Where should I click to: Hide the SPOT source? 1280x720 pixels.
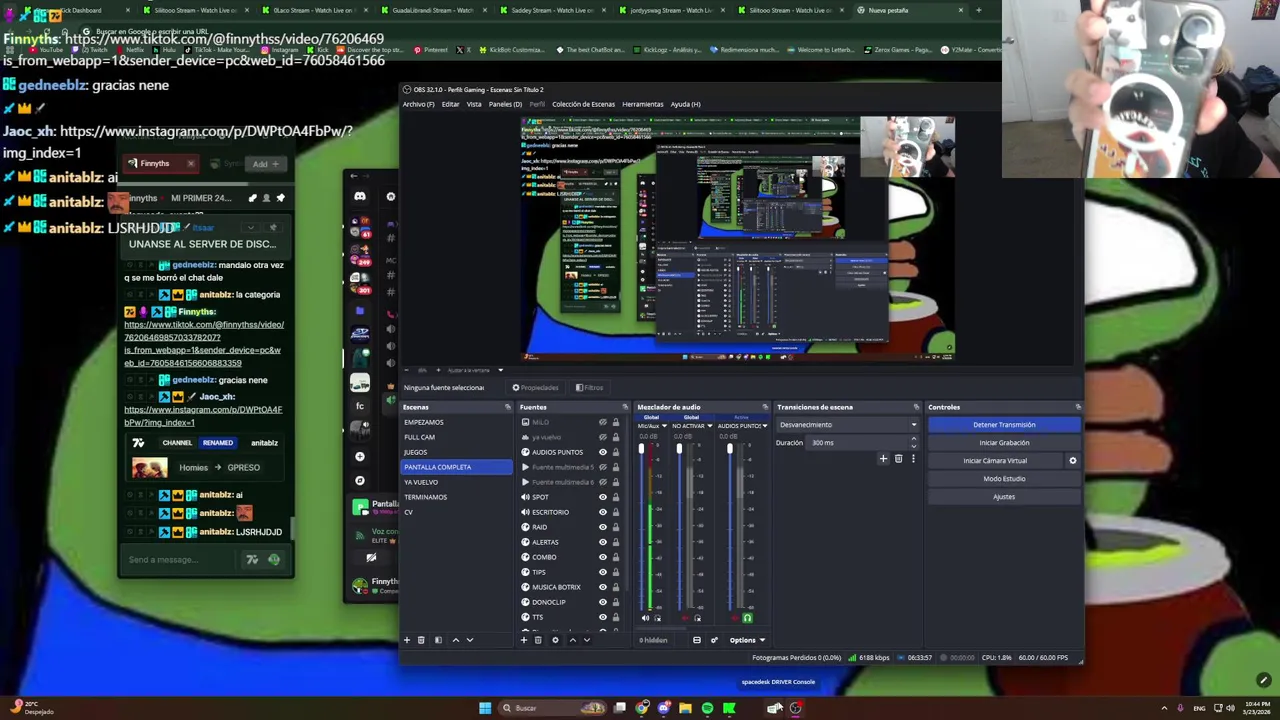[602, 497]
